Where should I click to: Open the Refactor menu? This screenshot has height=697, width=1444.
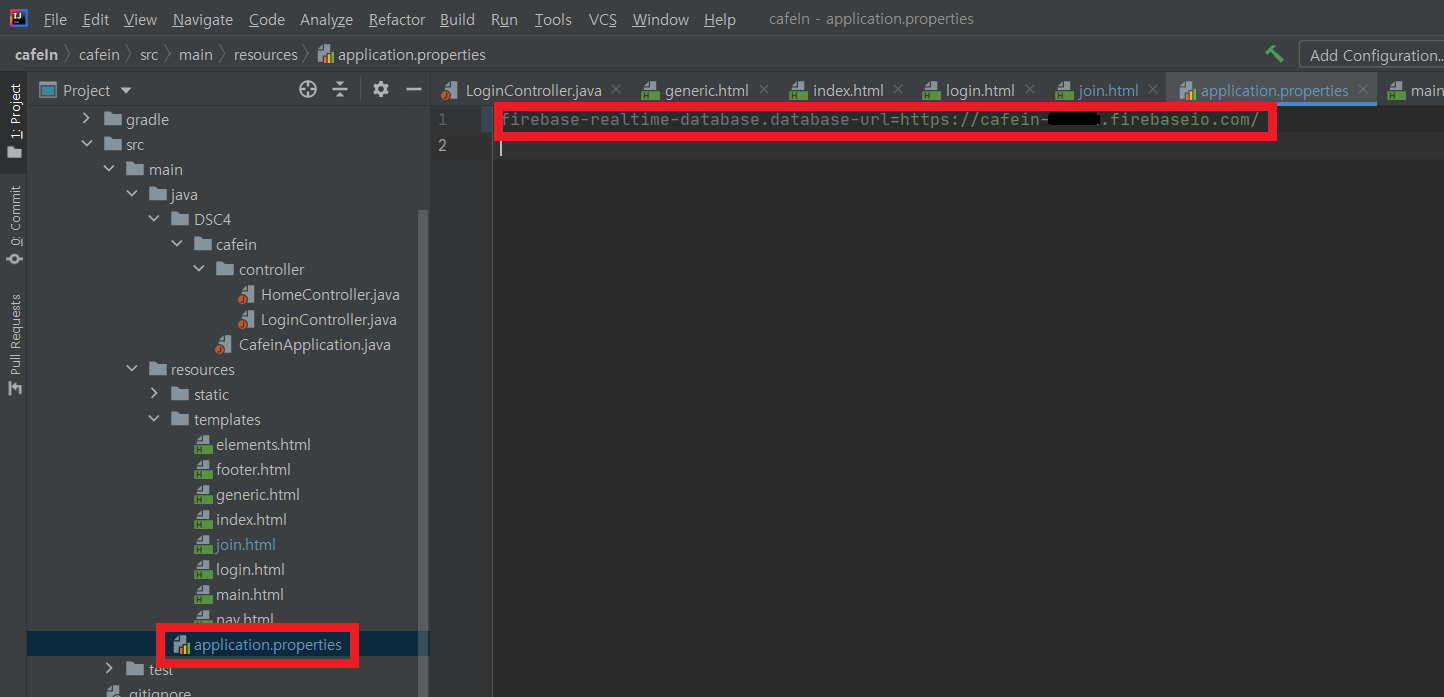click(397, 19)
